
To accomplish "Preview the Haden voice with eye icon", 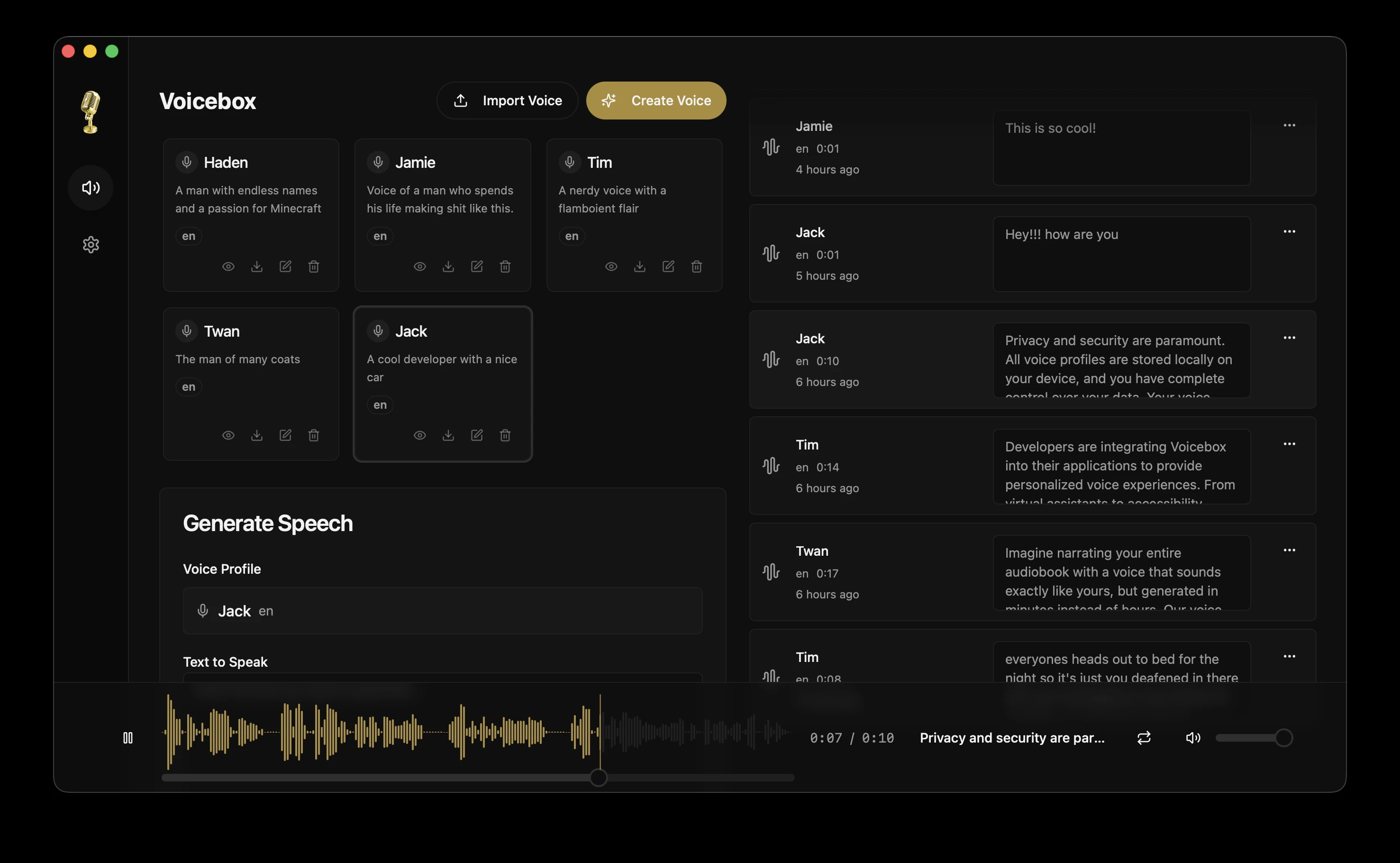I will (x=228, y=267).
